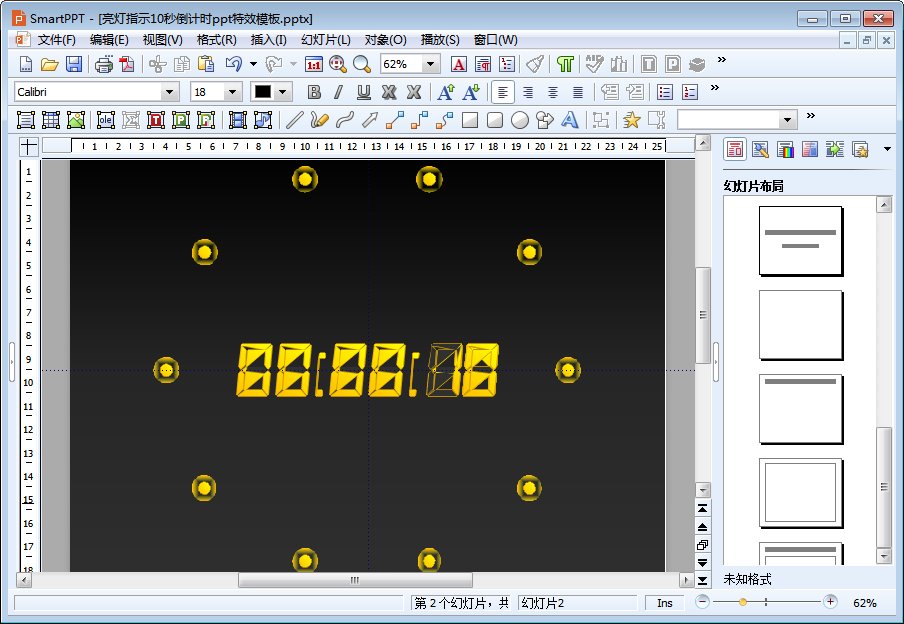The image size is (904, 624).
Task: Expand the font size 18 dropdown
Action: 232,92
